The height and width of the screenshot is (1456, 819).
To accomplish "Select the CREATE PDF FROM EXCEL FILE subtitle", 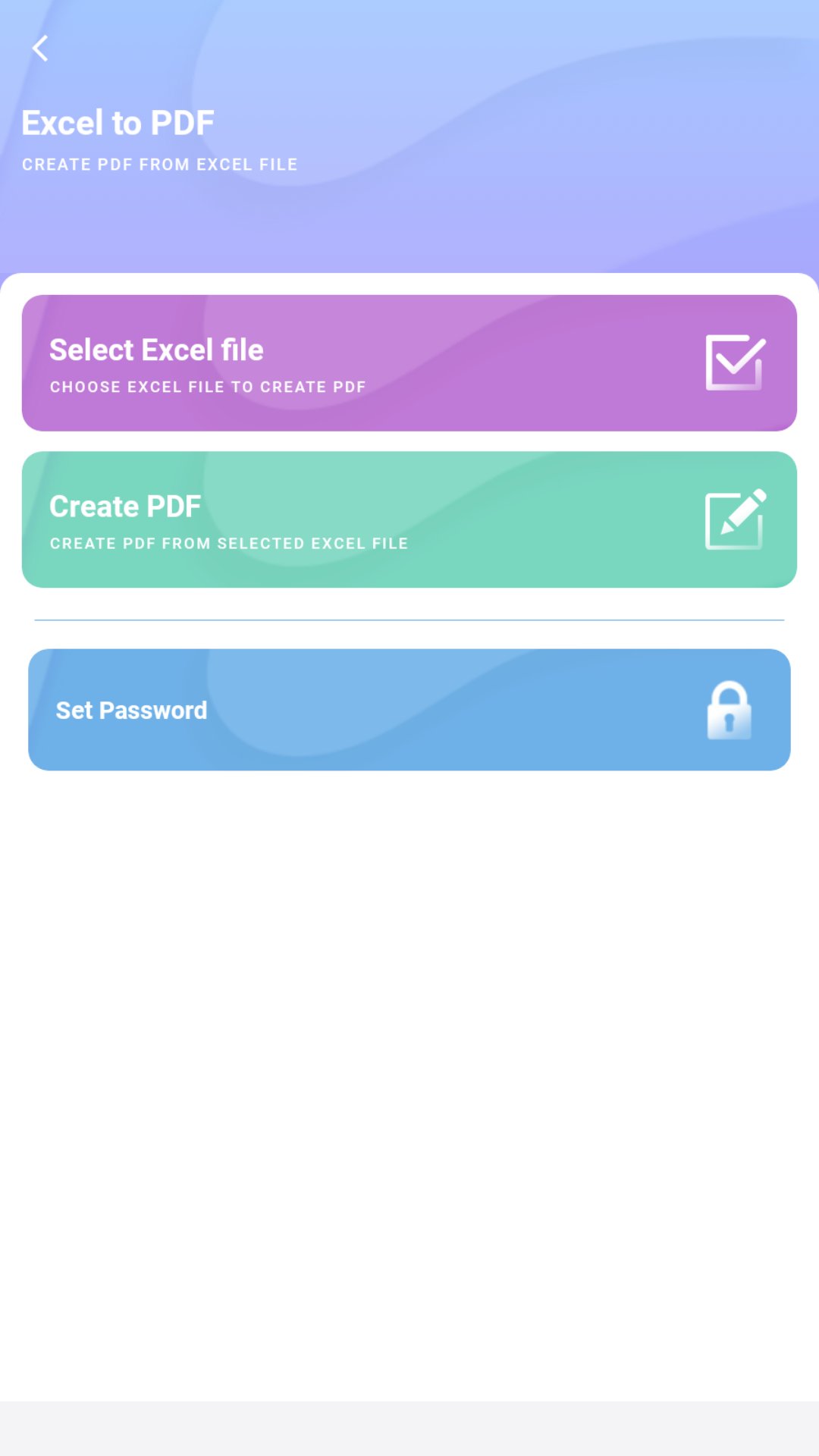I will (x=159, y=164).
